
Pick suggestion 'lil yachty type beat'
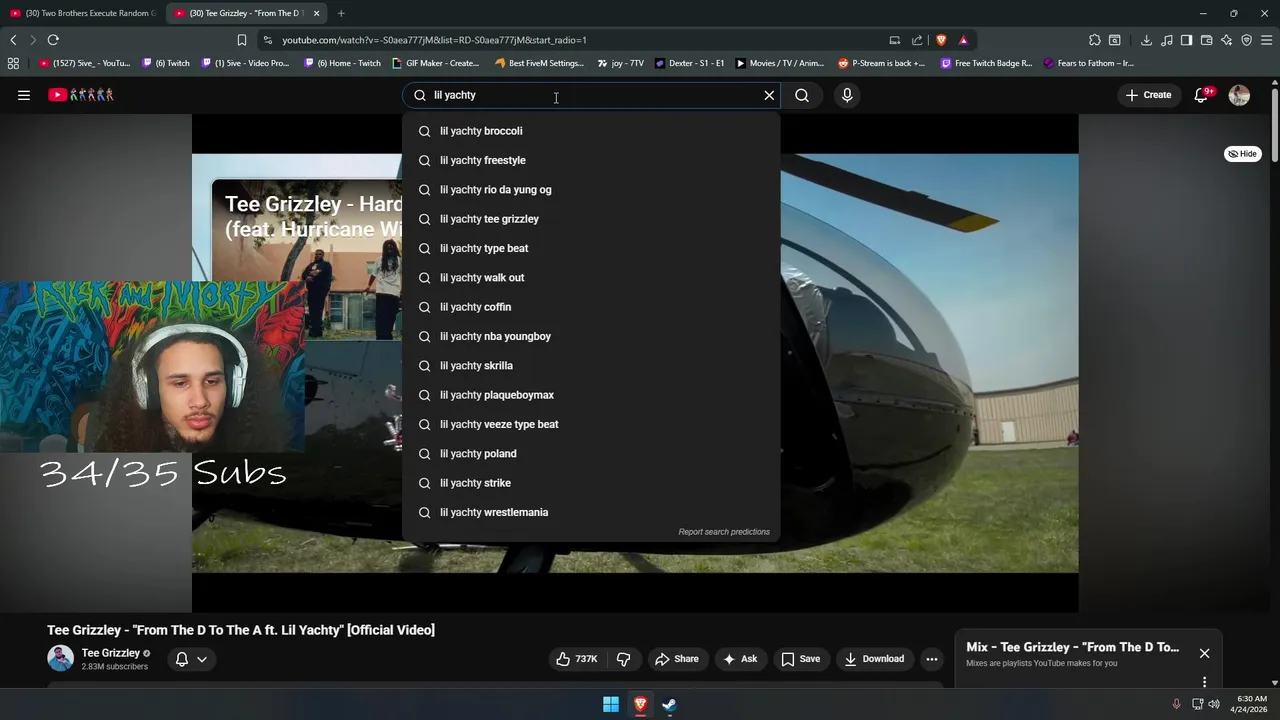click(x=590, y=248)
